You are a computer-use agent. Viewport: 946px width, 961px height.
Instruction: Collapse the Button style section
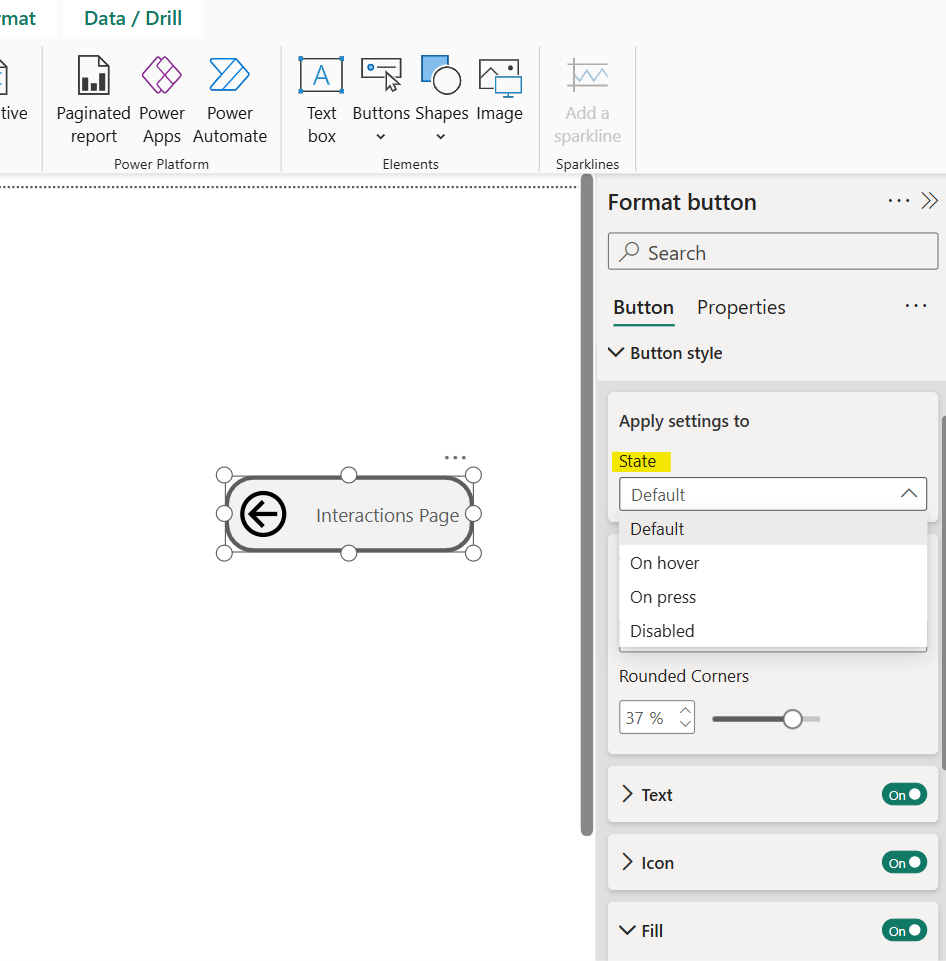point(616,352)
